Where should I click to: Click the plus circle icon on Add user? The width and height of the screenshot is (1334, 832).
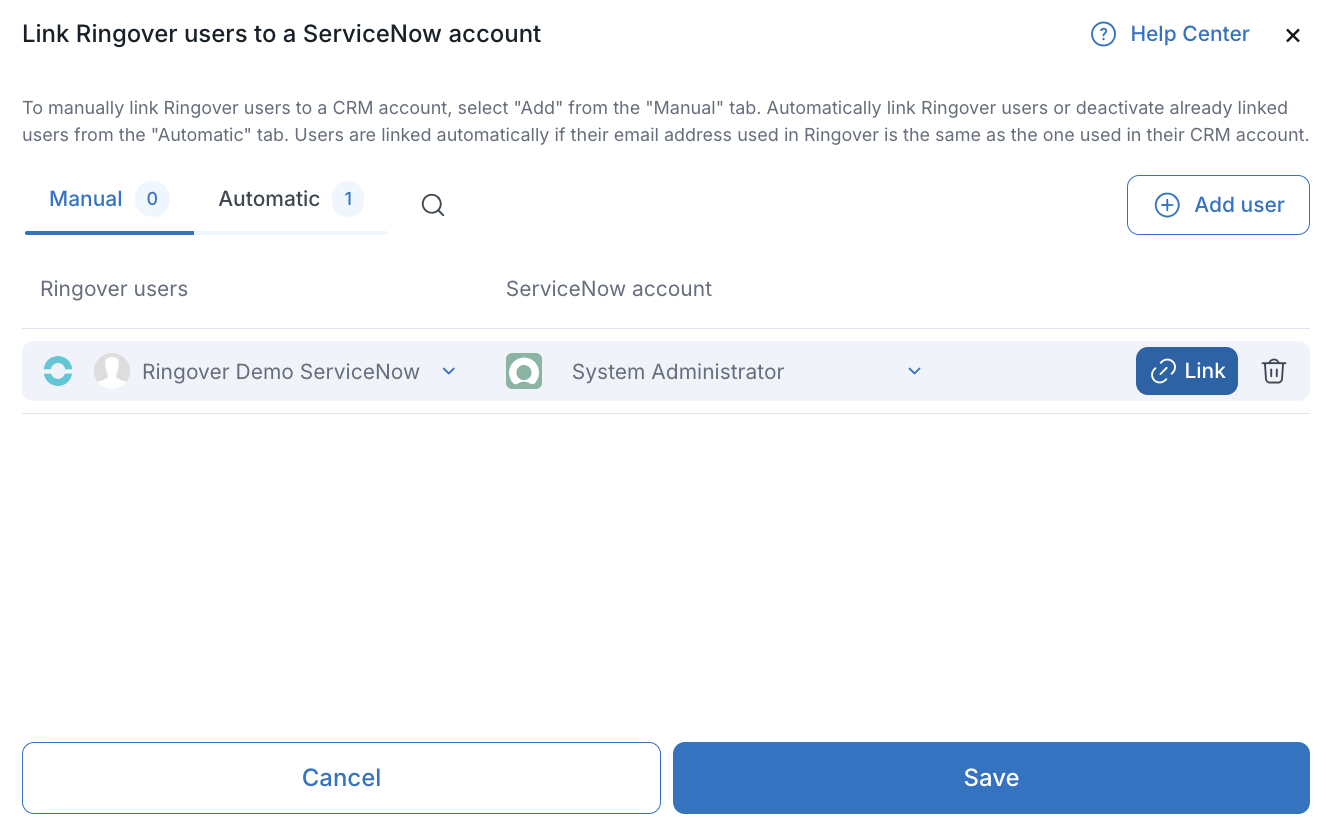(1167, 205)
